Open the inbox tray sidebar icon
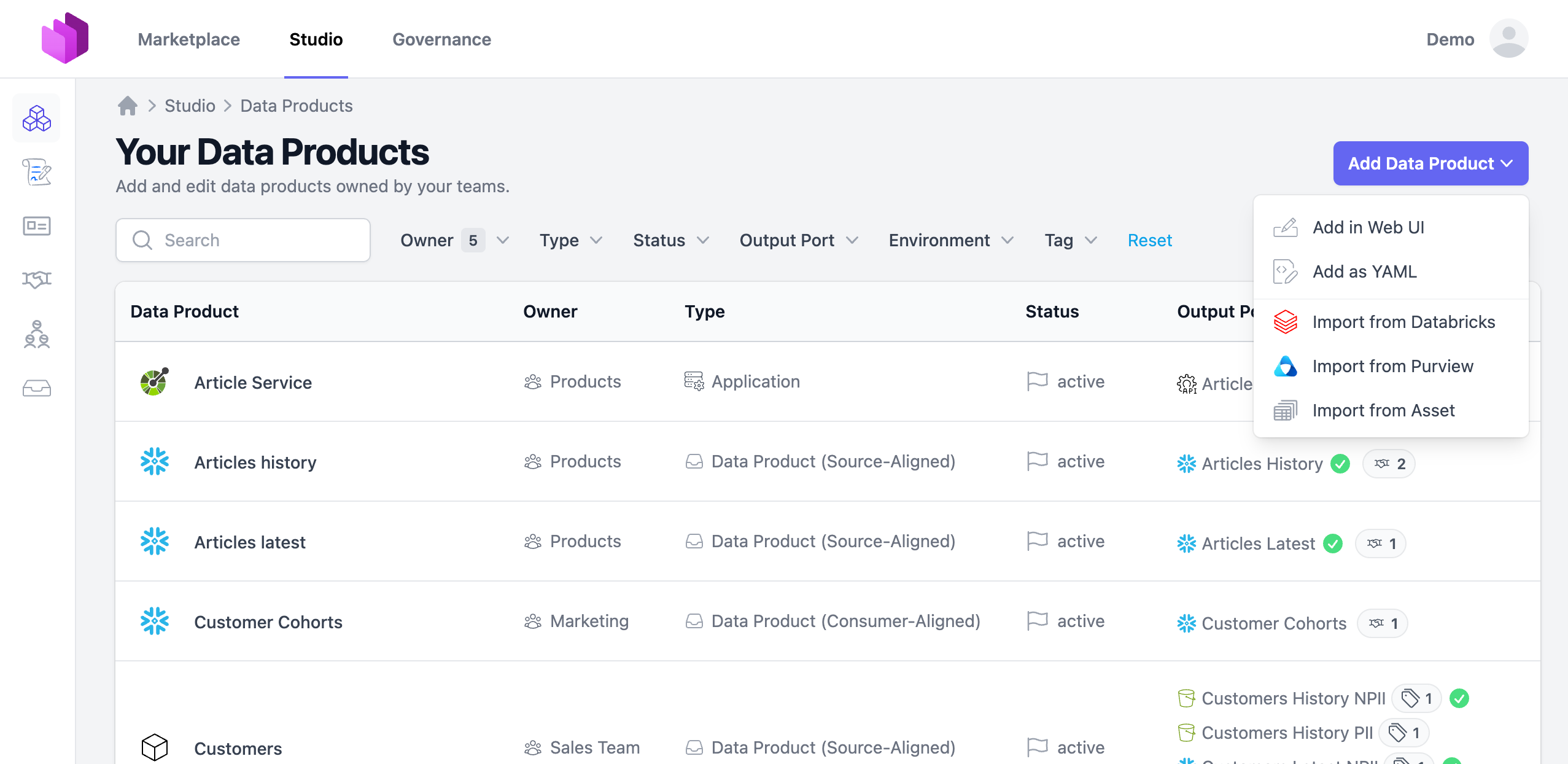The image size is (1568, 764). 36,388
